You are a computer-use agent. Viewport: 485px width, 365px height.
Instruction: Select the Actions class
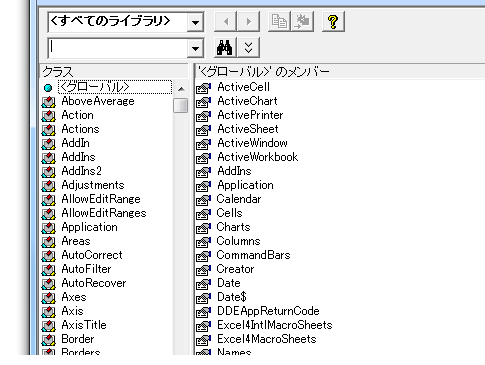pos(80,129)
